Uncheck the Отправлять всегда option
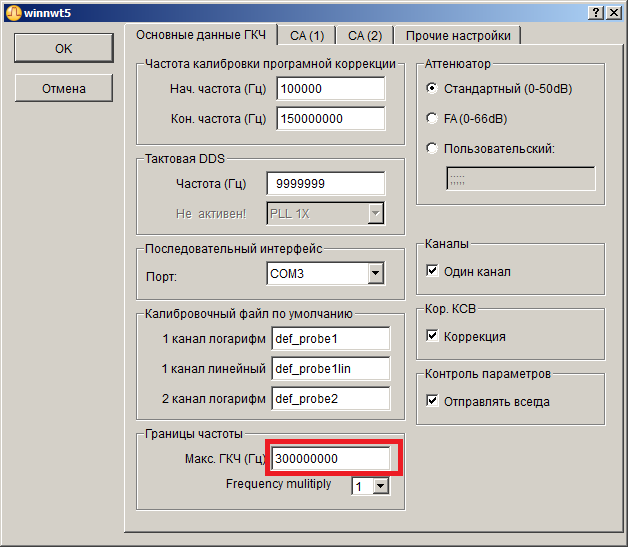The height and width of the screenshot is (547, 628). click(x=433, y=401)
